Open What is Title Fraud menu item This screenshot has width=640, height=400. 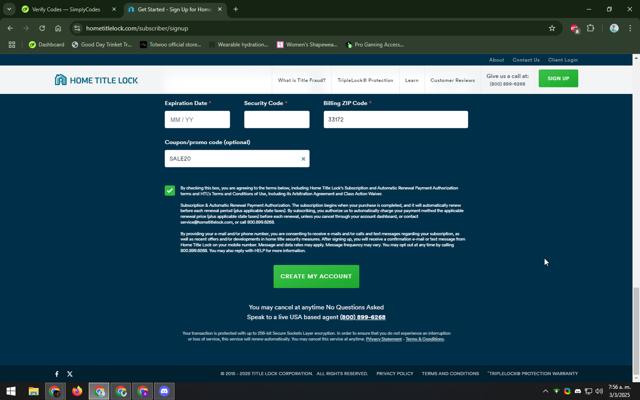pyautogui.click(x=302, y=80)
